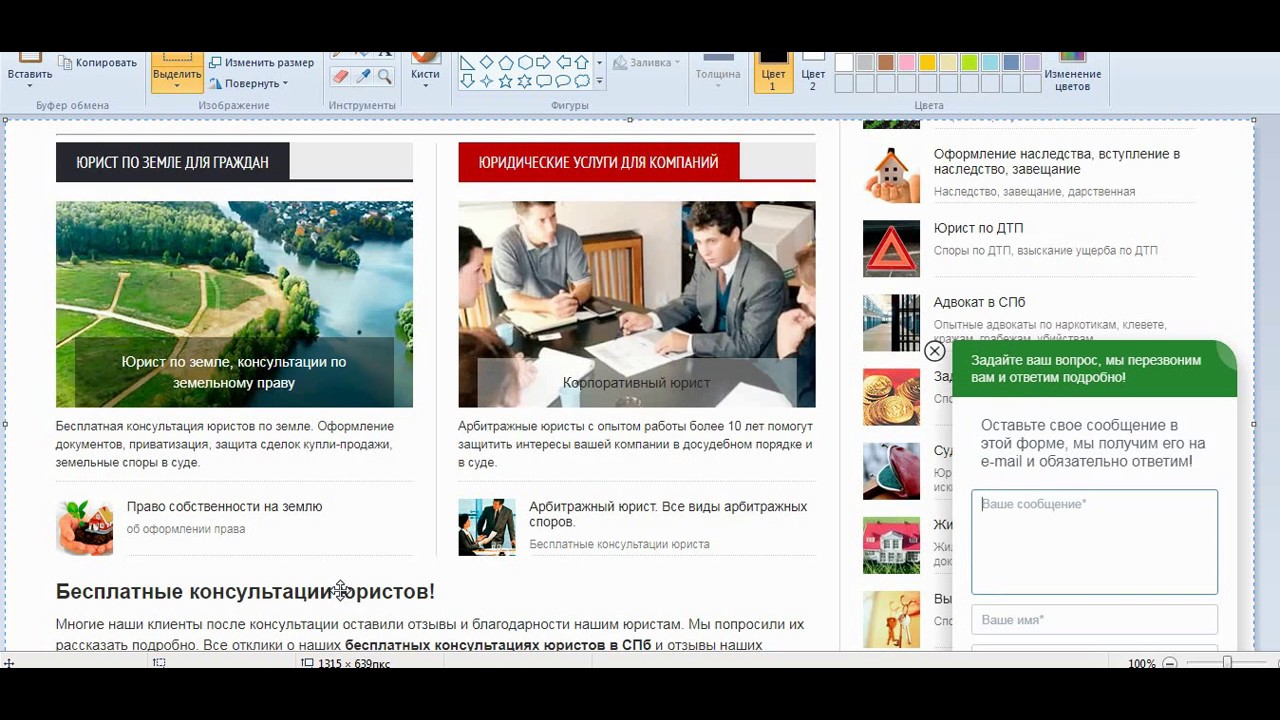Choose the brown color swatch
Screen dimensions: 1280x720
(x=886, y=63)
